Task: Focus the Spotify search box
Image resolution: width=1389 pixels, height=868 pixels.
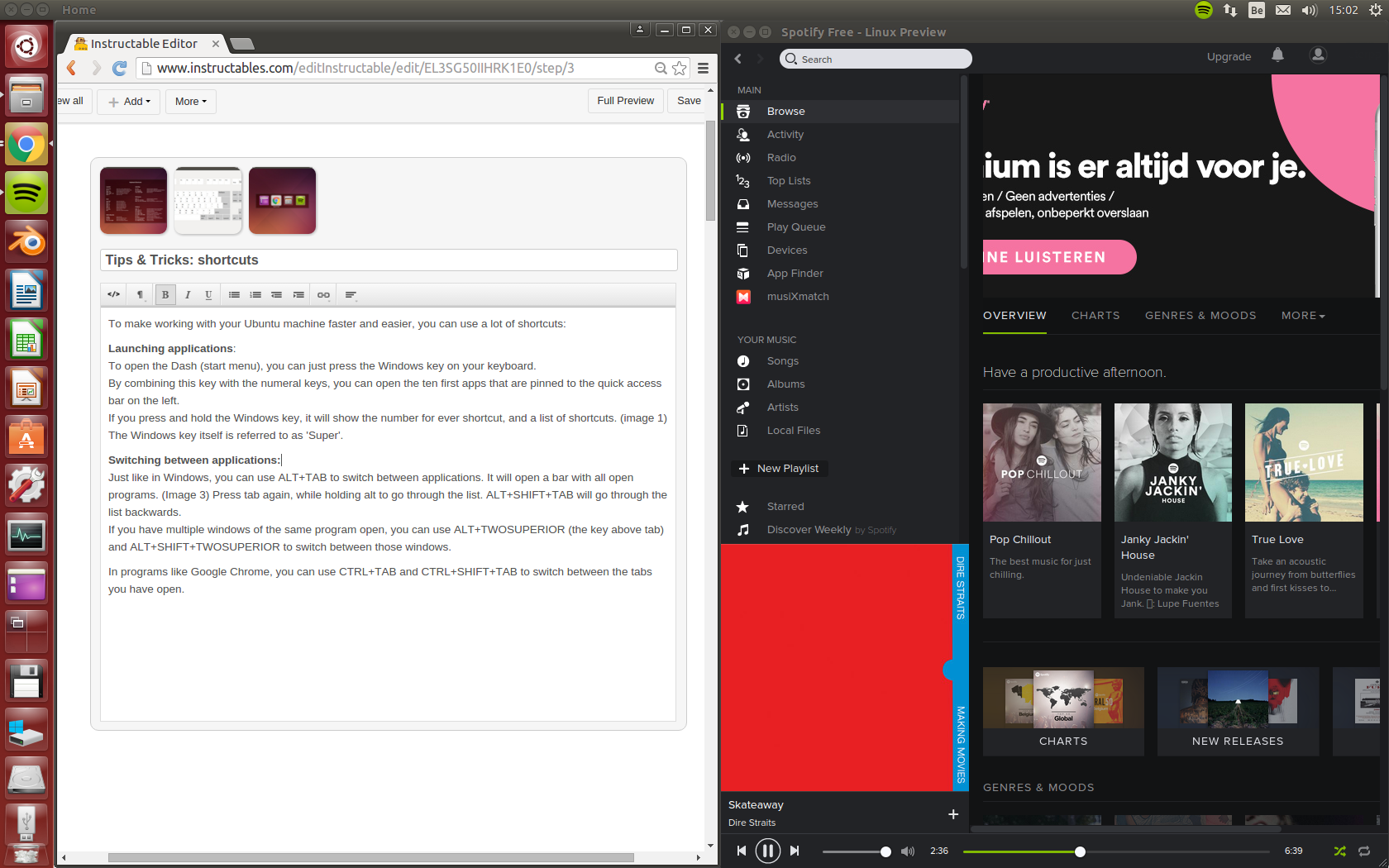Action: click(x=876, y=59)
